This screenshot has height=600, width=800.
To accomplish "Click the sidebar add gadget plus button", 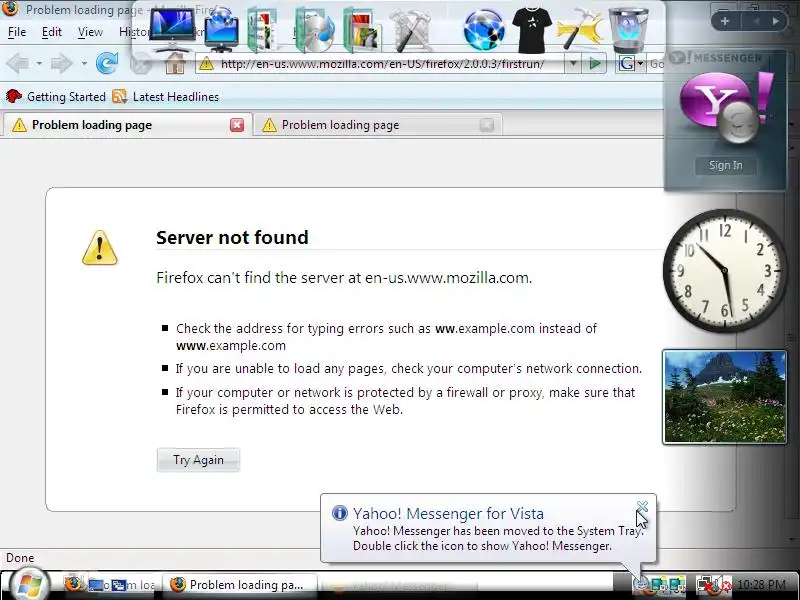I will [724, 21].
